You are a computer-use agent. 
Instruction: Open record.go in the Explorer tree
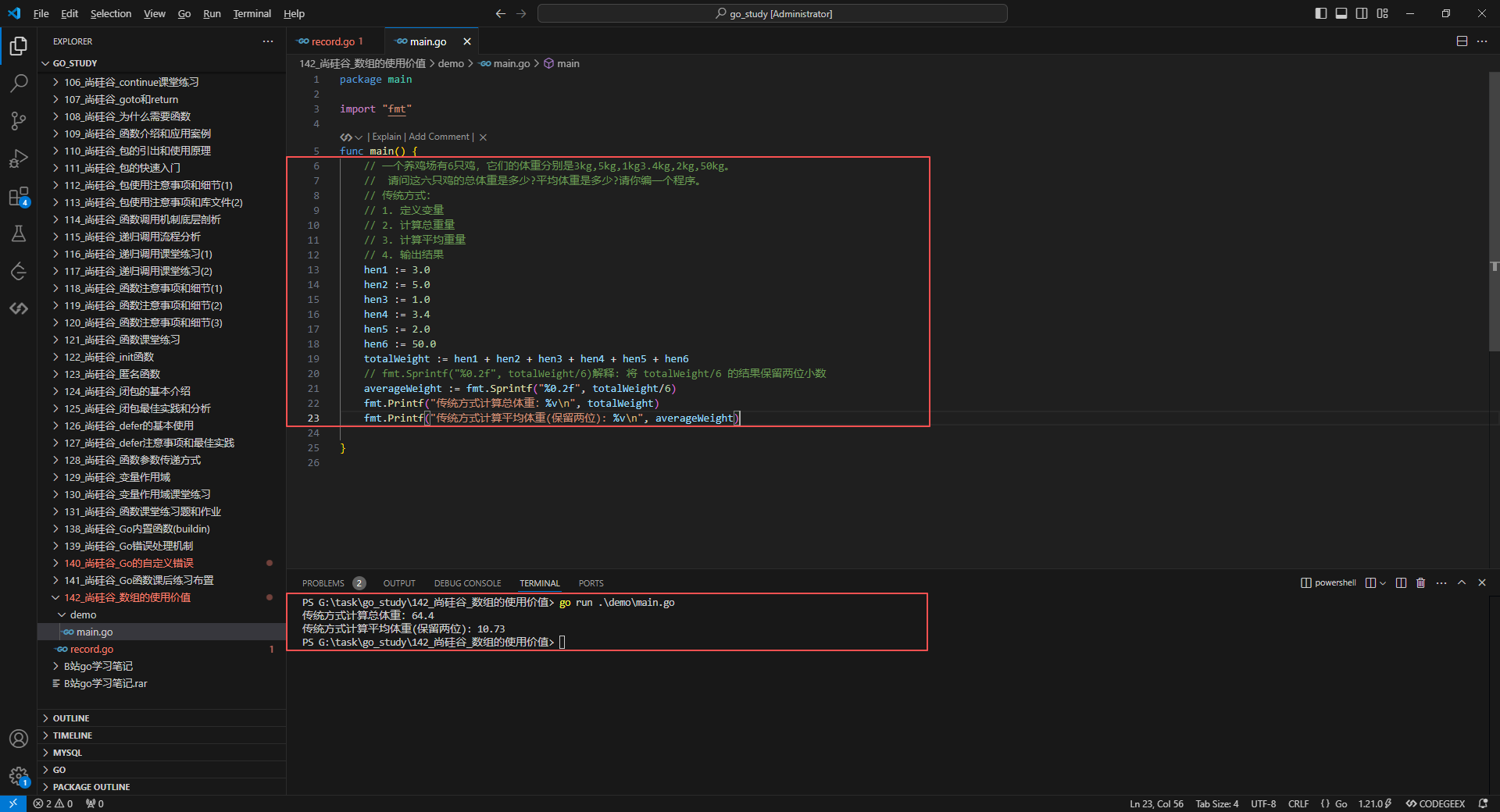[x=162, y=649]
